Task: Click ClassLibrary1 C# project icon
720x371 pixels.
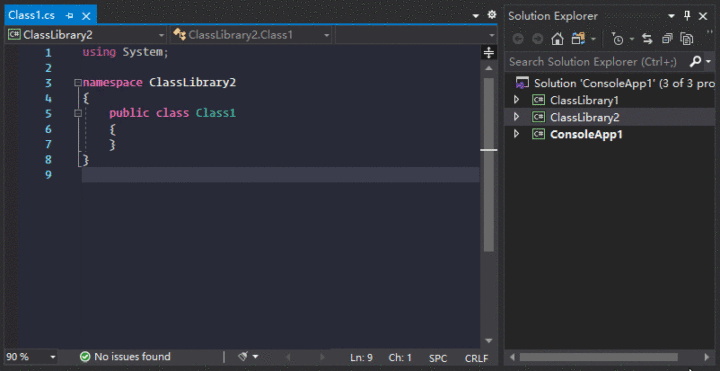Action: pos(538,100)
